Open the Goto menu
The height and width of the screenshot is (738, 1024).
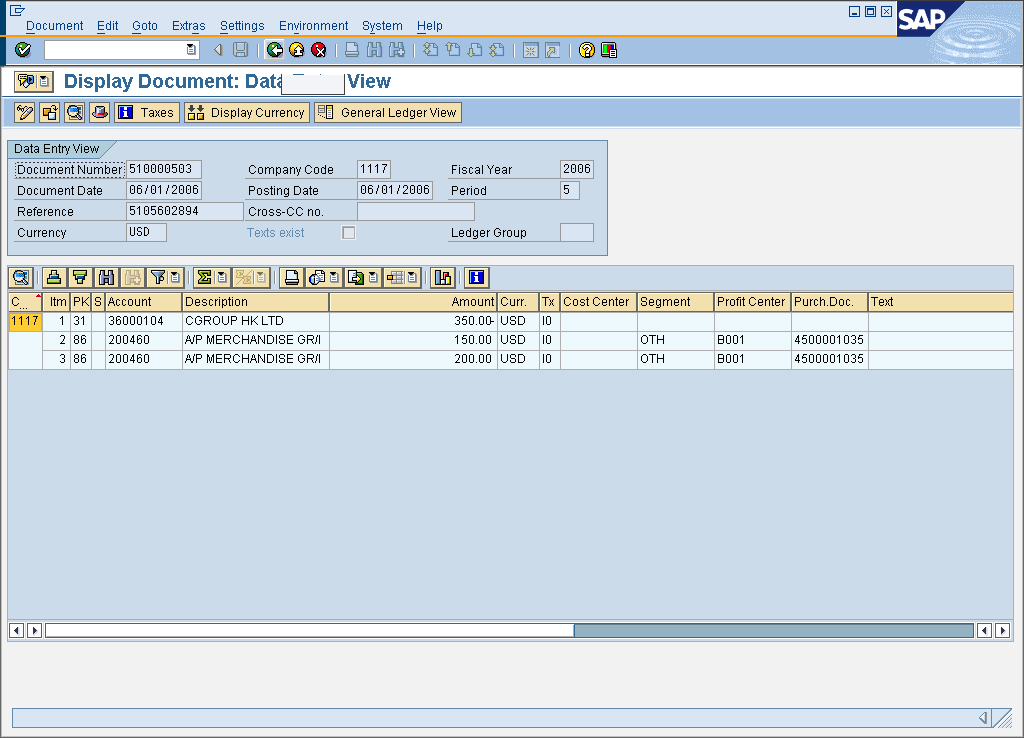click(x=144, y=25)
